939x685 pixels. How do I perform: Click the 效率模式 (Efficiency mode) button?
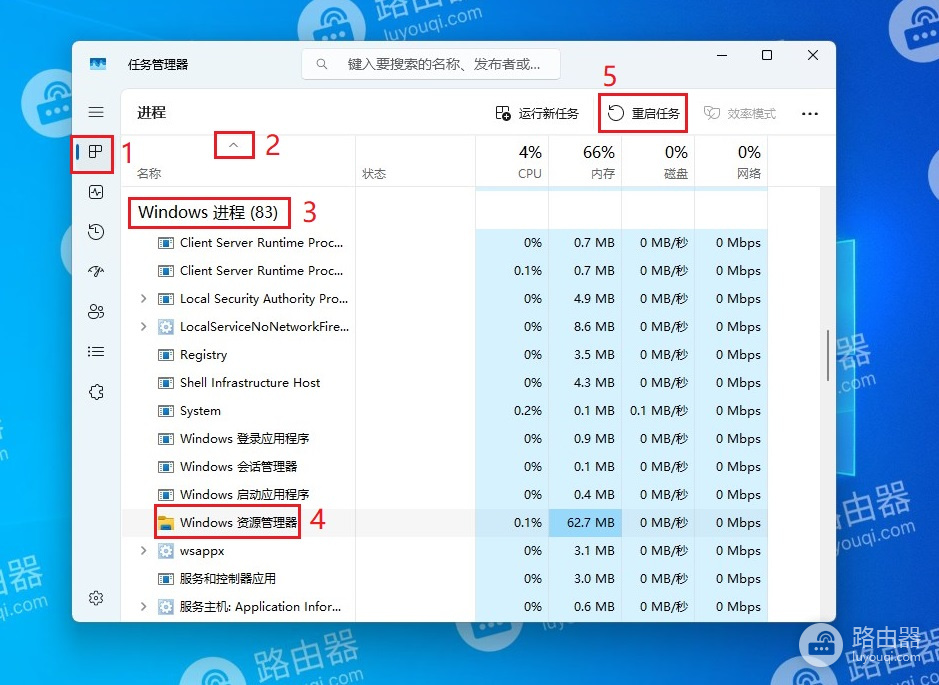coord(740,113)
